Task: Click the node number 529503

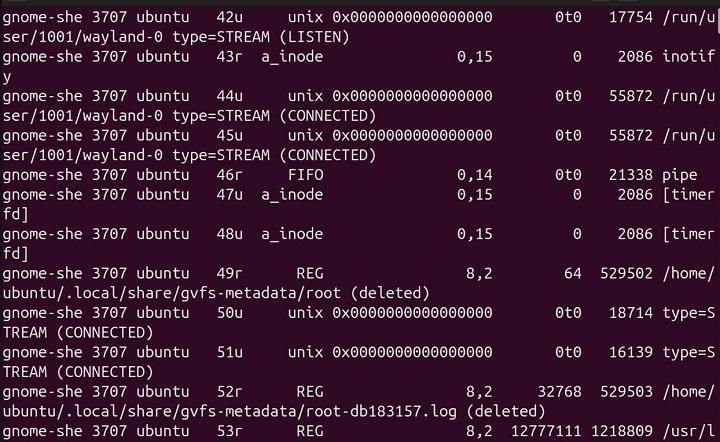Action: coord(627,391)
